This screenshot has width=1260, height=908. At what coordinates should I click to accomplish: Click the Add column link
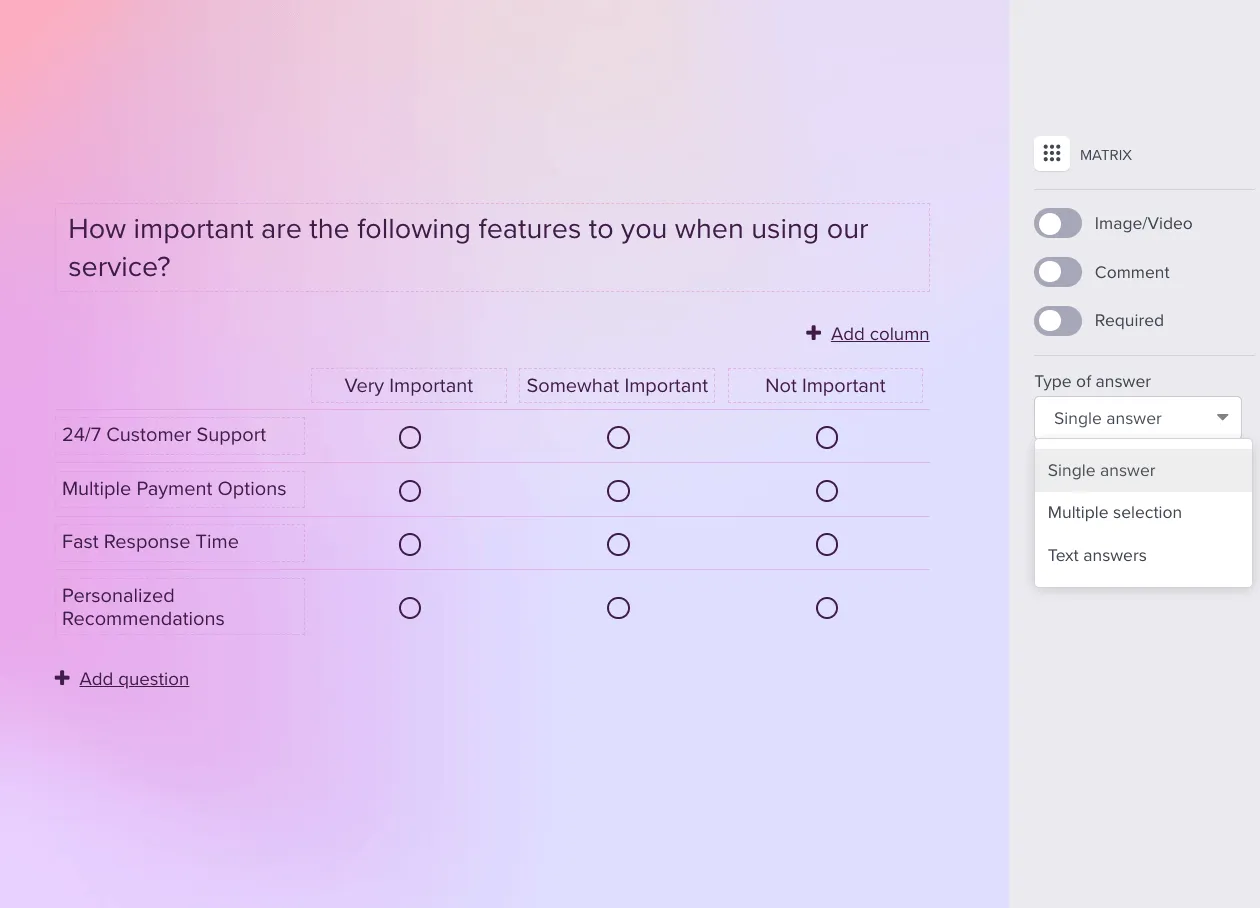(x=879, y=334)
